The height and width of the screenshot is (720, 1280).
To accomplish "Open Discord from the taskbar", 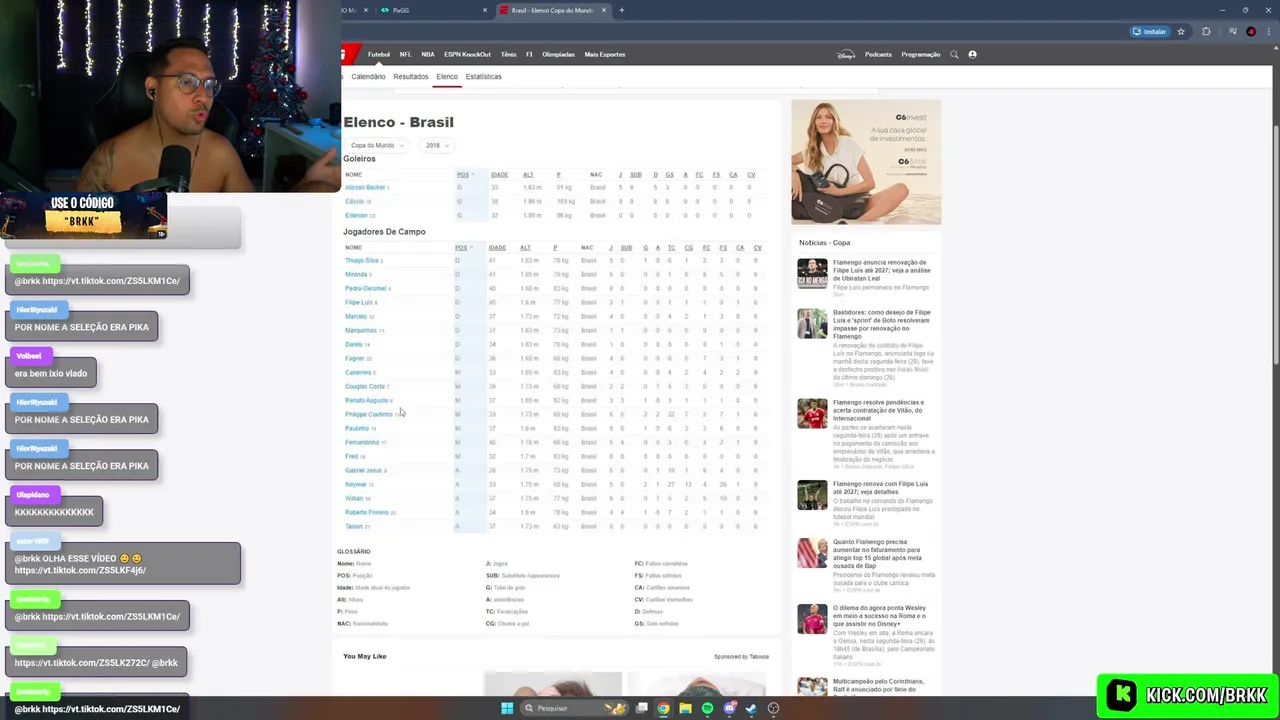I will coord(729,708).
